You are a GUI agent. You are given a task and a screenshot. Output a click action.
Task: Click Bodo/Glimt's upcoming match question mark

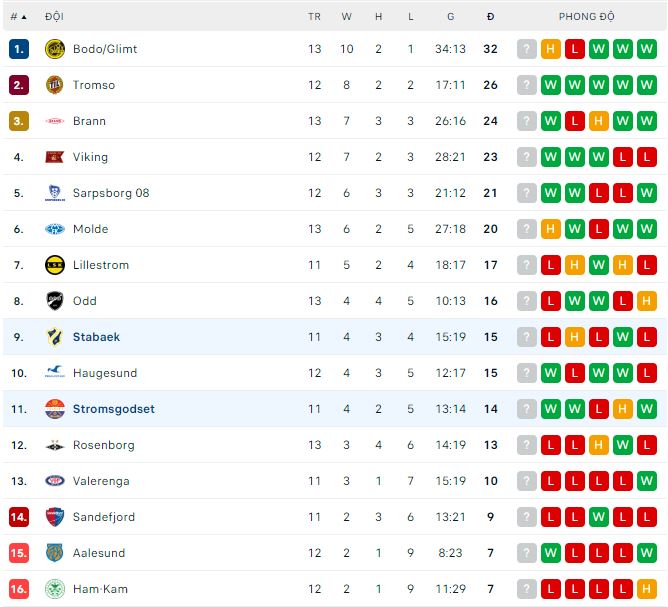point(527,49)
